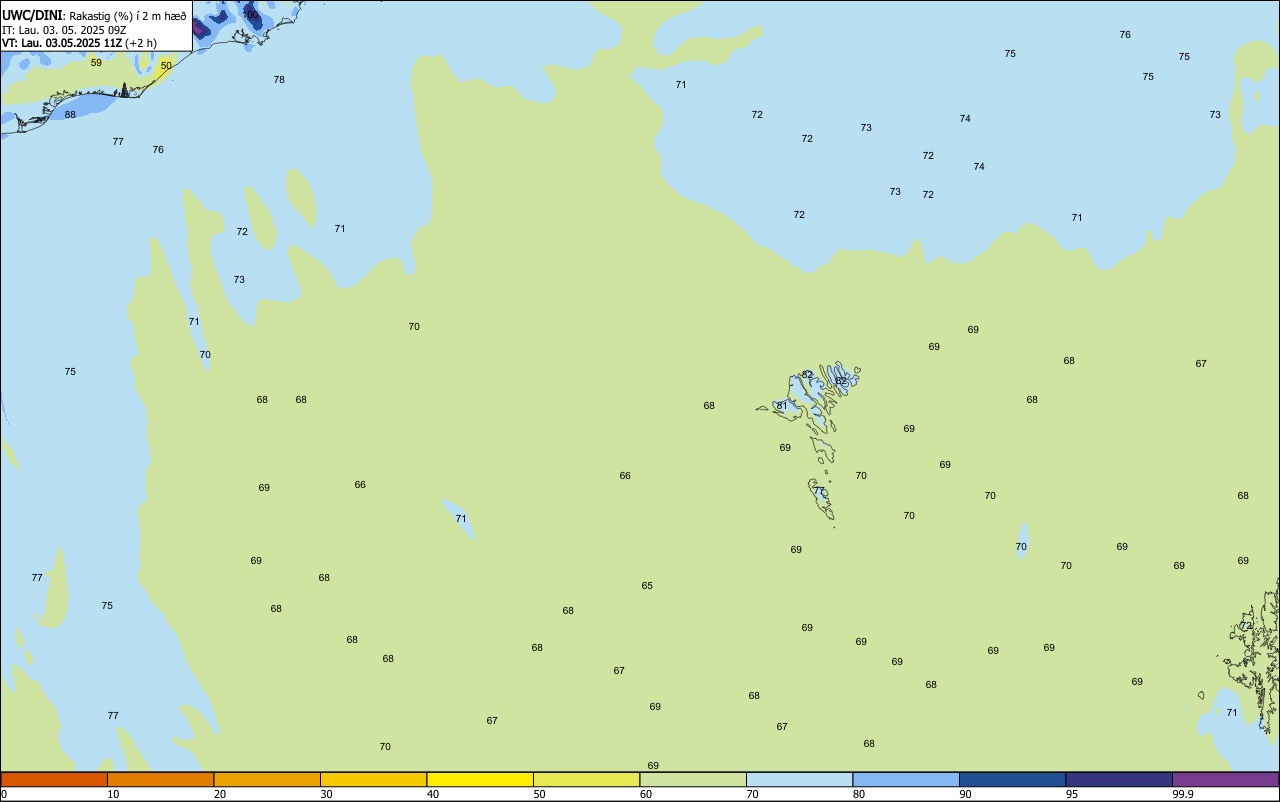This screenshot has width=1280, height=802.
Task: Click the '88' humidity value near the coast
Action: tap(70, 115)
